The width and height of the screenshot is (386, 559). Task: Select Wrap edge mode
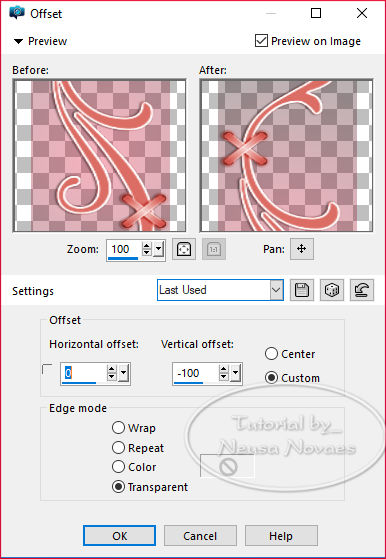point(118,427)
